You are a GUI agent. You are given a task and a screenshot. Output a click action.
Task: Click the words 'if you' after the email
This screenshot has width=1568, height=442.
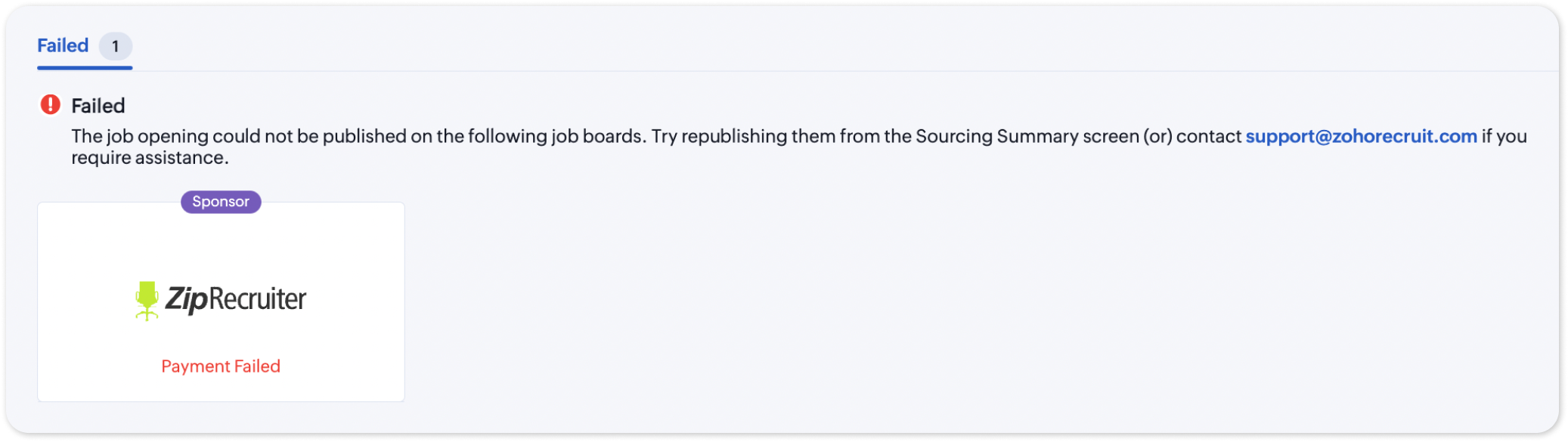coord(1504,137)
